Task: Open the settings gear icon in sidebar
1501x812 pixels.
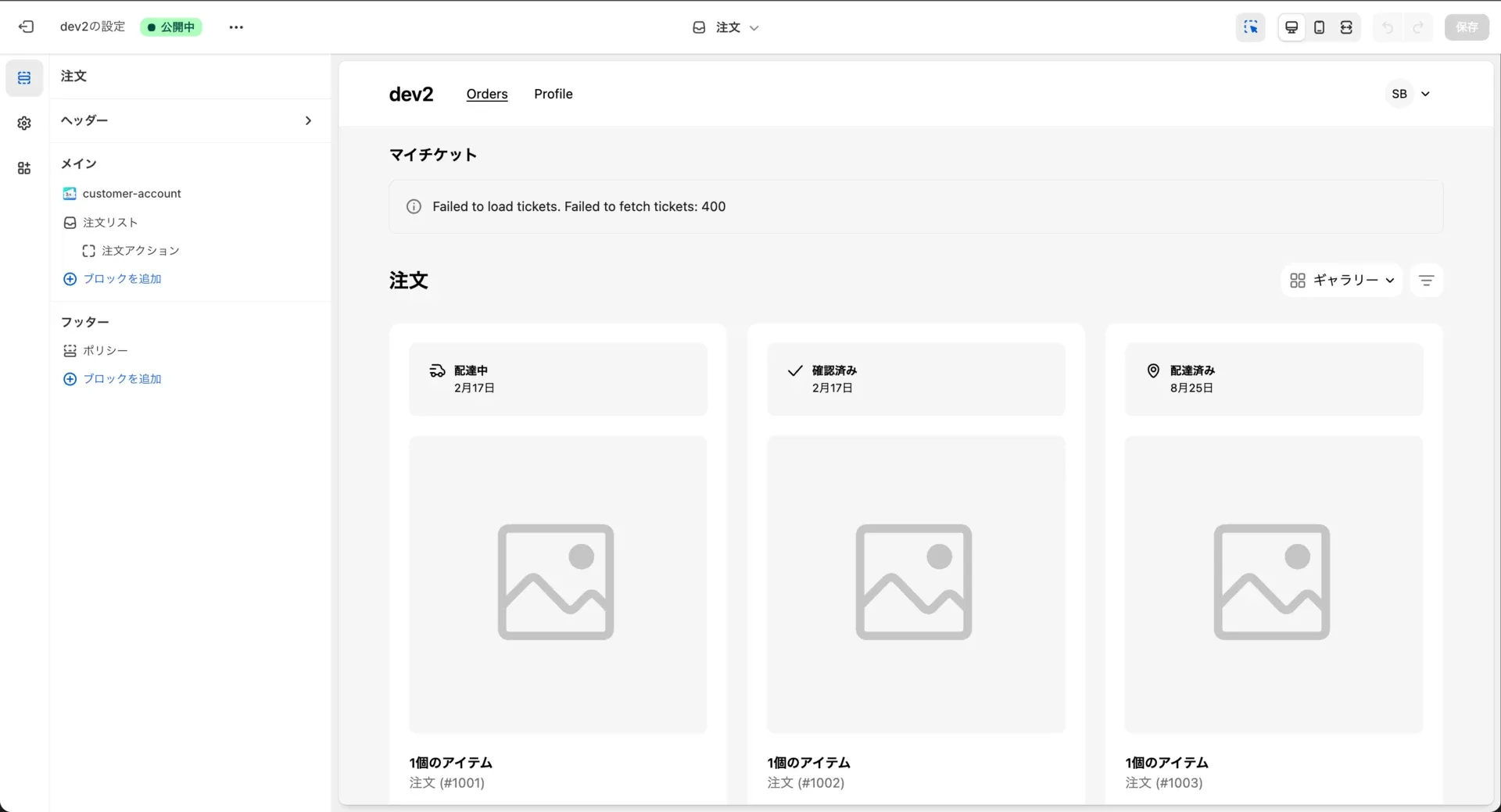Action: point(24,123)
